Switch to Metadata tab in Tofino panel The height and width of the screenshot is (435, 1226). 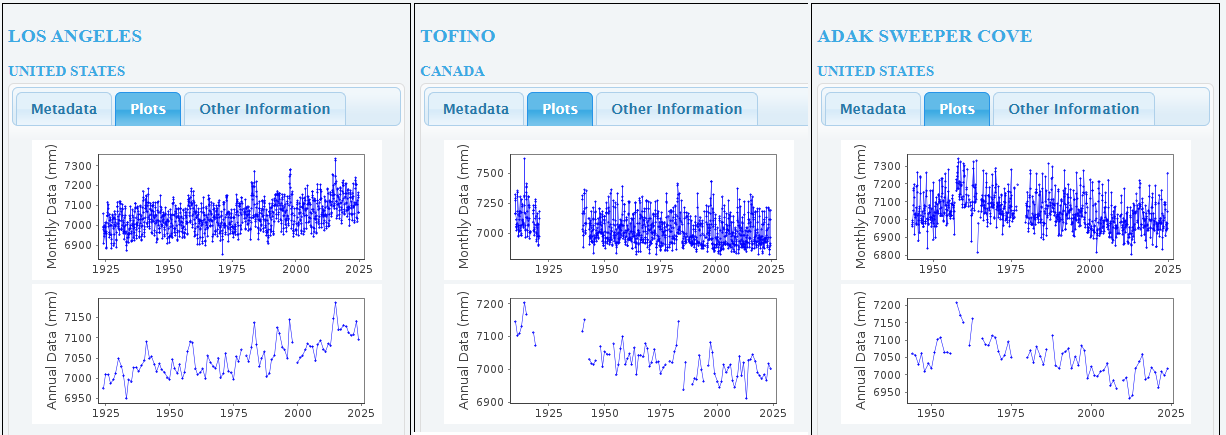pos(476,109)
